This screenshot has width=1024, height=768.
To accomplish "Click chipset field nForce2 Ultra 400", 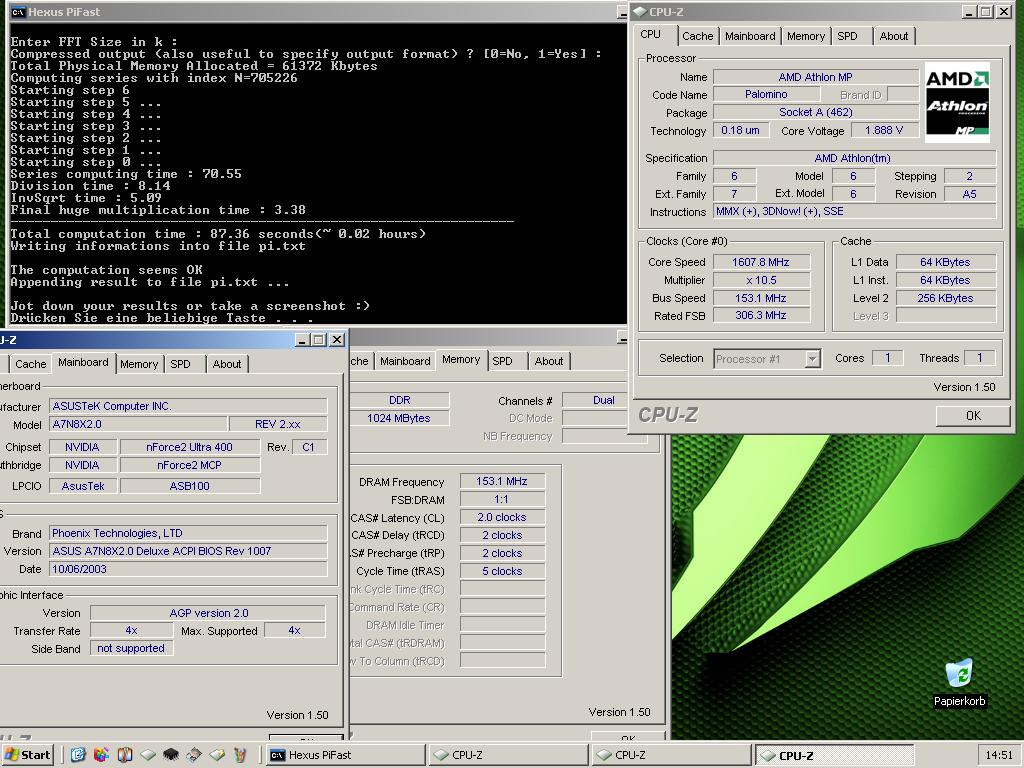I will 189,447.
